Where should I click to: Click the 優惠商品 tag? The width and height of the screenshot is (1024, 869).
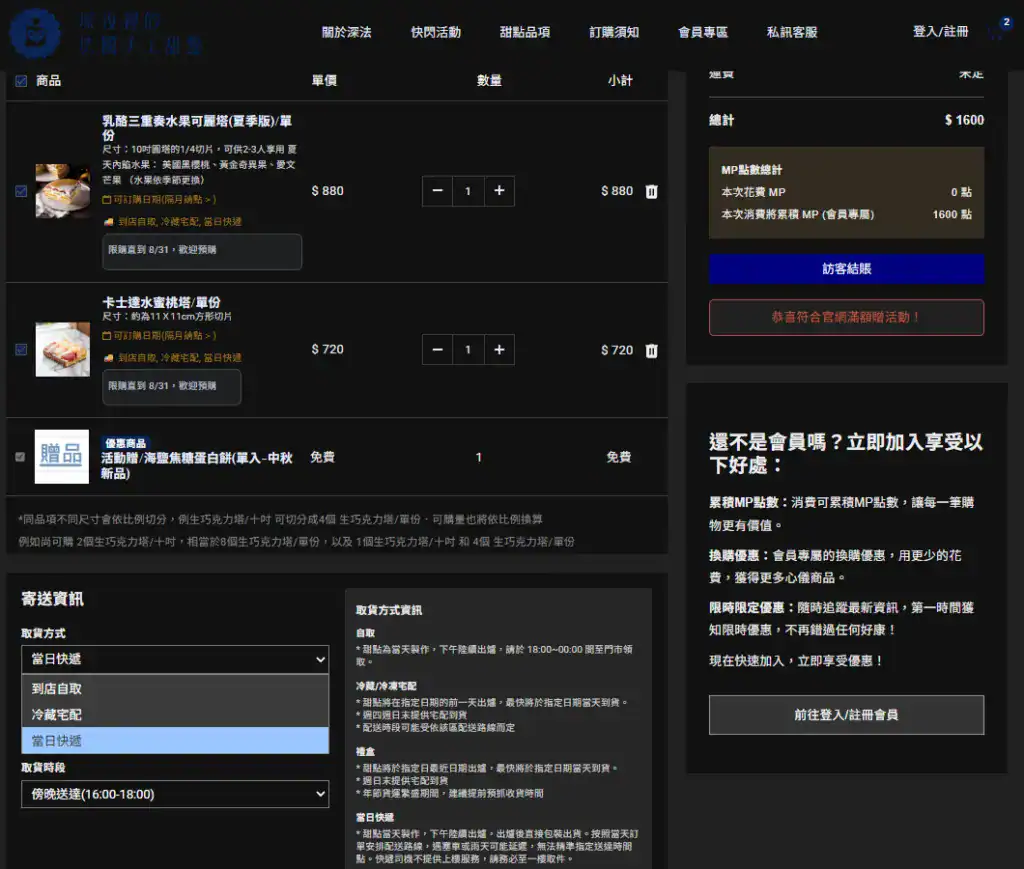125,443
